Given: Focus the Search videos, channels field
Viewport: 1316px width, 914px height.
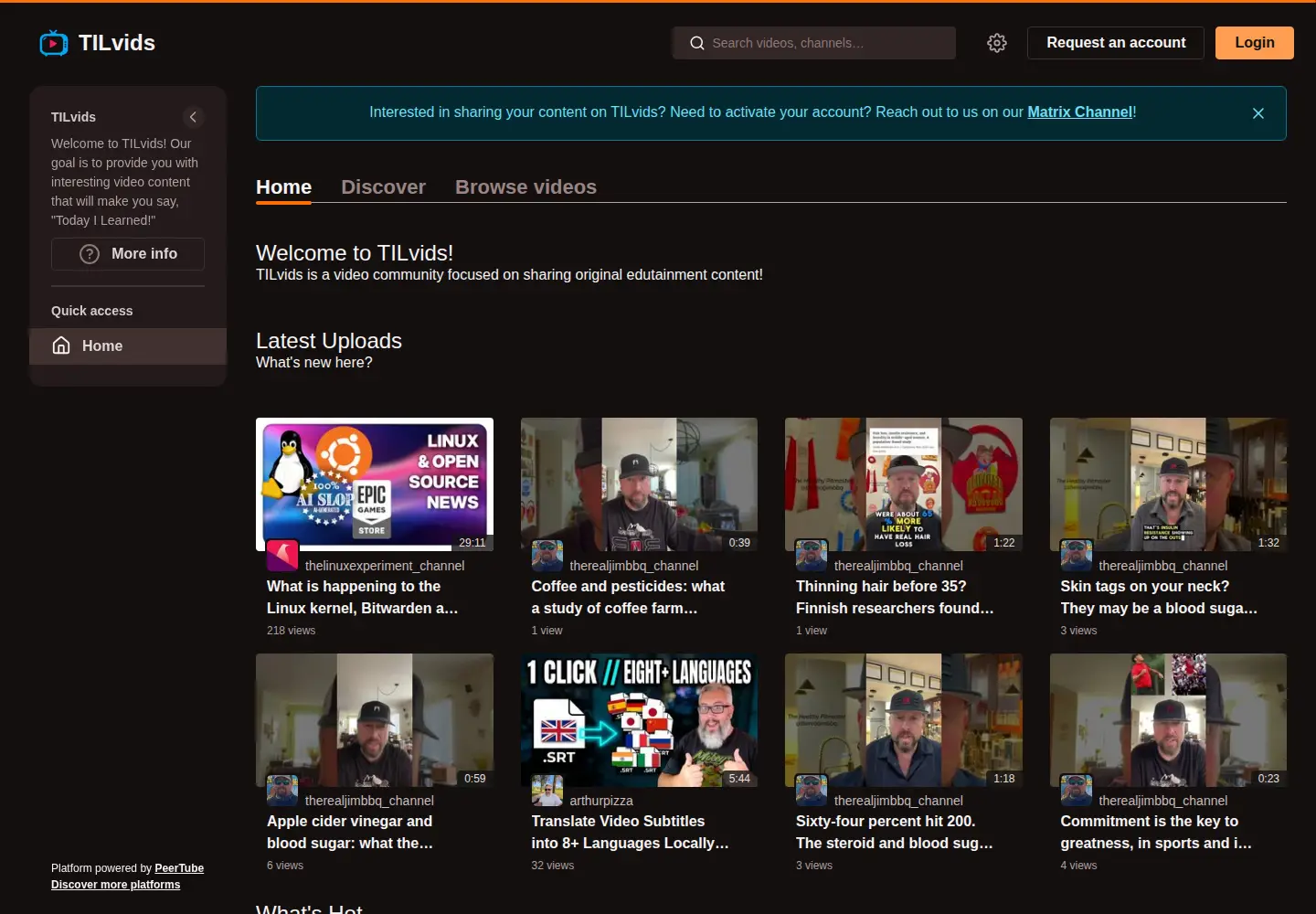Looking at the screenshot, I should click(814, 43).
